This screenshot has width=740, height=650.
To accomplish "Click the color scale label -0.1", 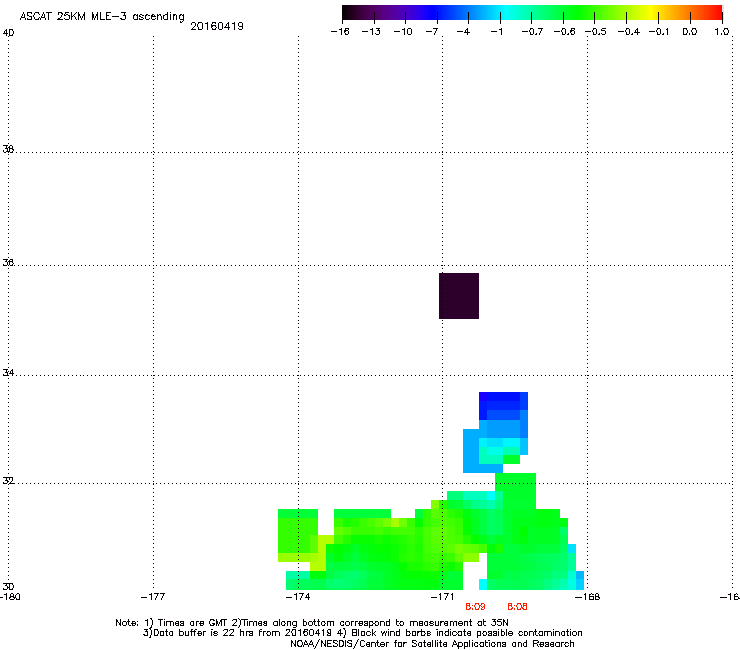I will click(x=659, y=32).
